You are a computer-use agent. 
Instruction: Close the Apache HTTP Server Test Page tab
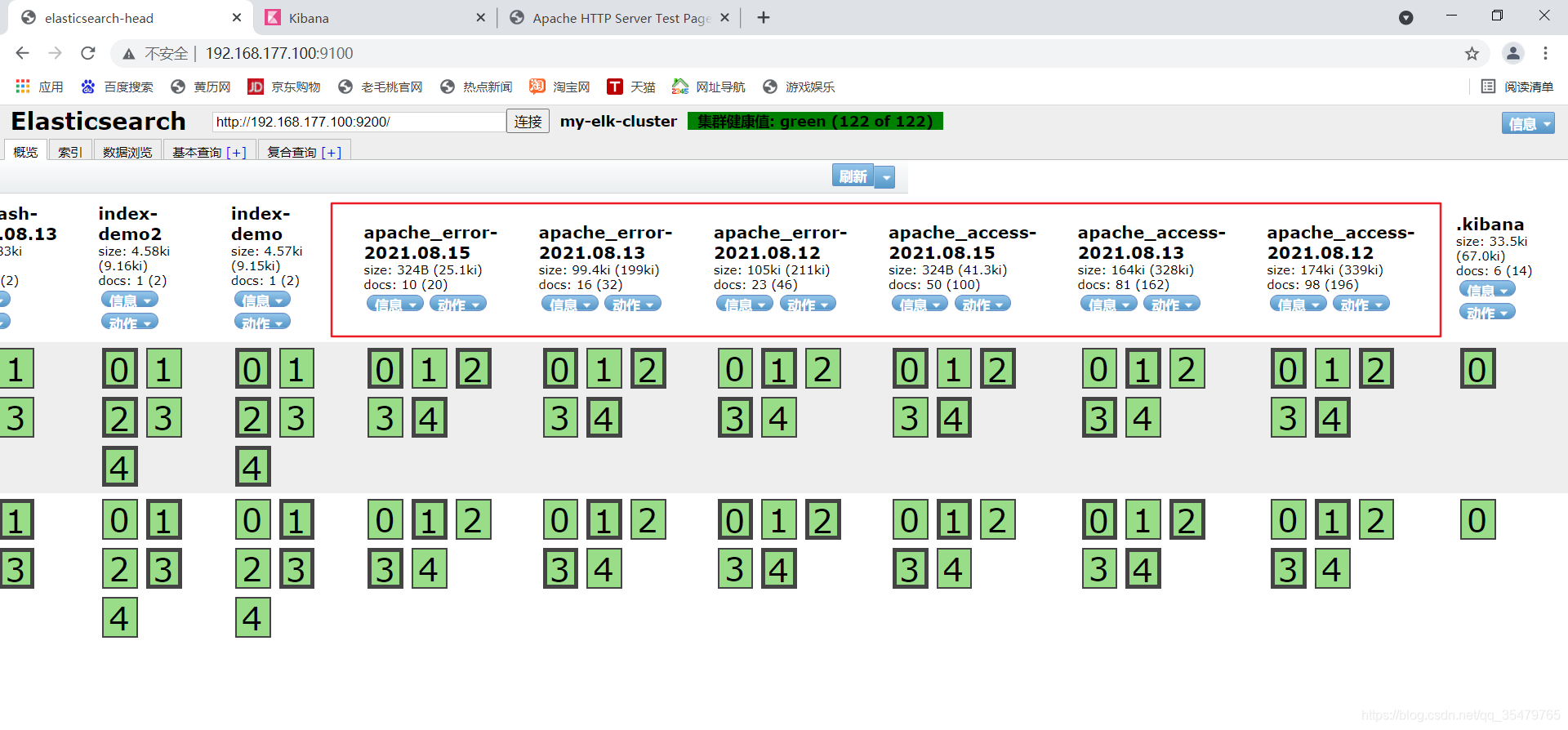(724, 17)
